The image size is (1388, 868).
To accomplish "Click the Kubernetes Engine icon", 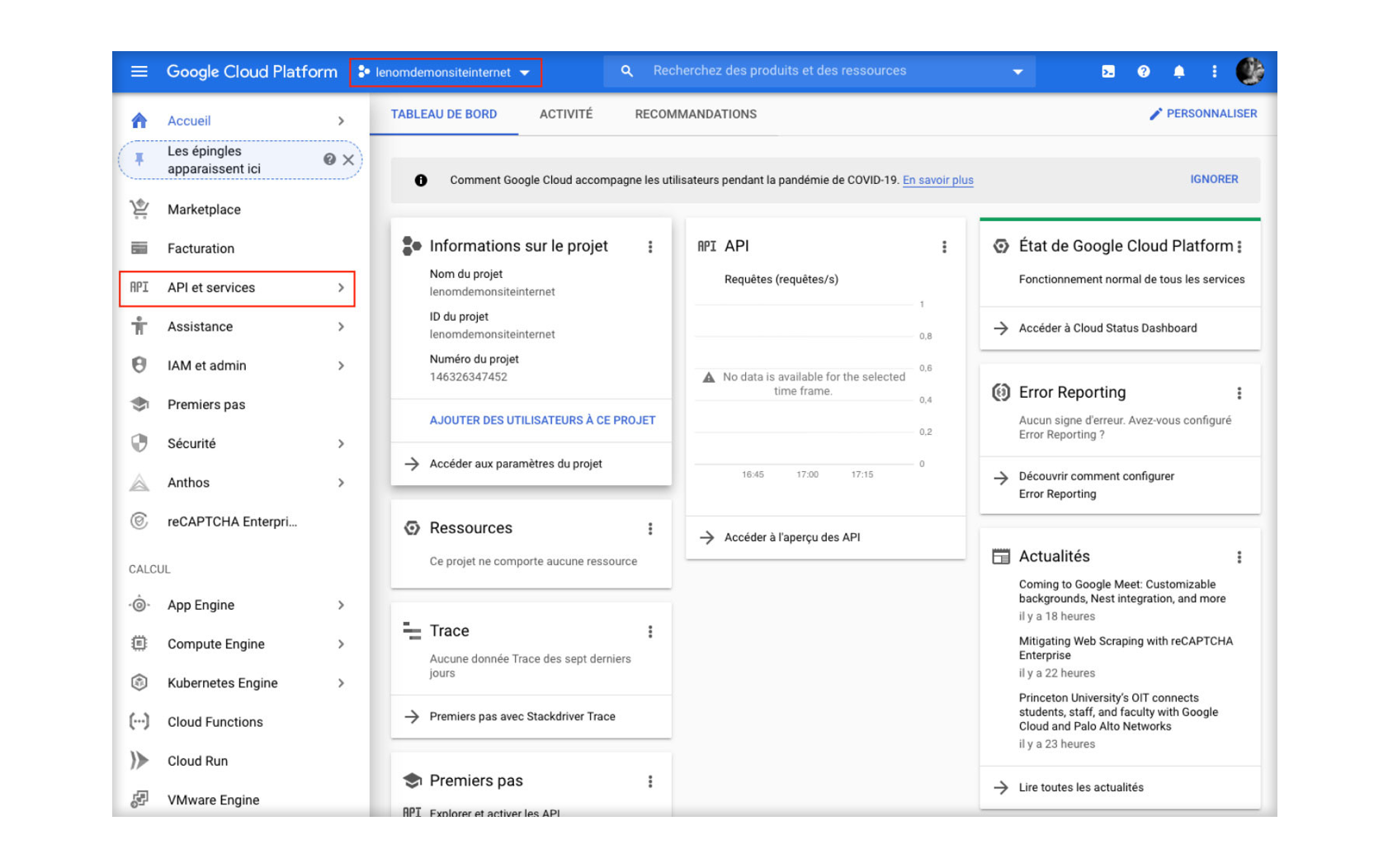I will (x=139, y=682).
